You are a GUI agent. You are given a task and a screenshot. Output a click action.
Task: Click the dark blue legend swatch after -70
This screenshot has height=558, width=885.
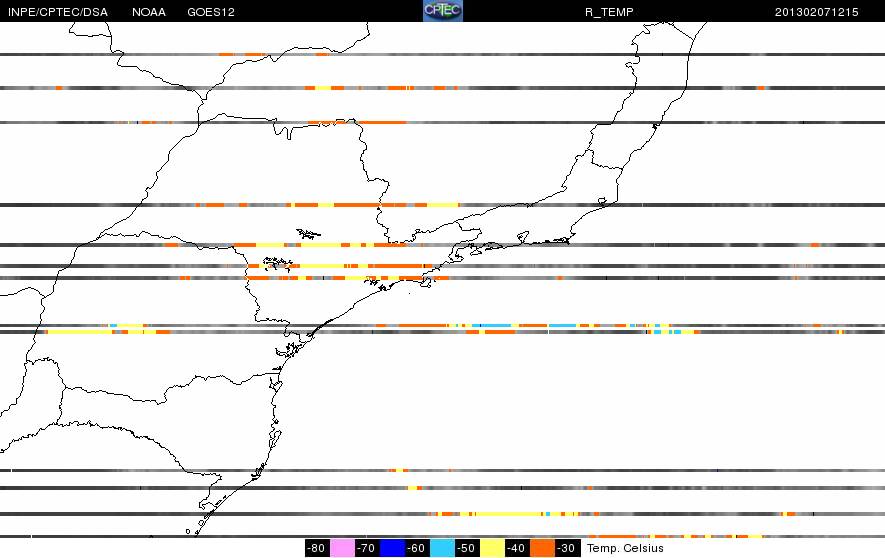392,548
